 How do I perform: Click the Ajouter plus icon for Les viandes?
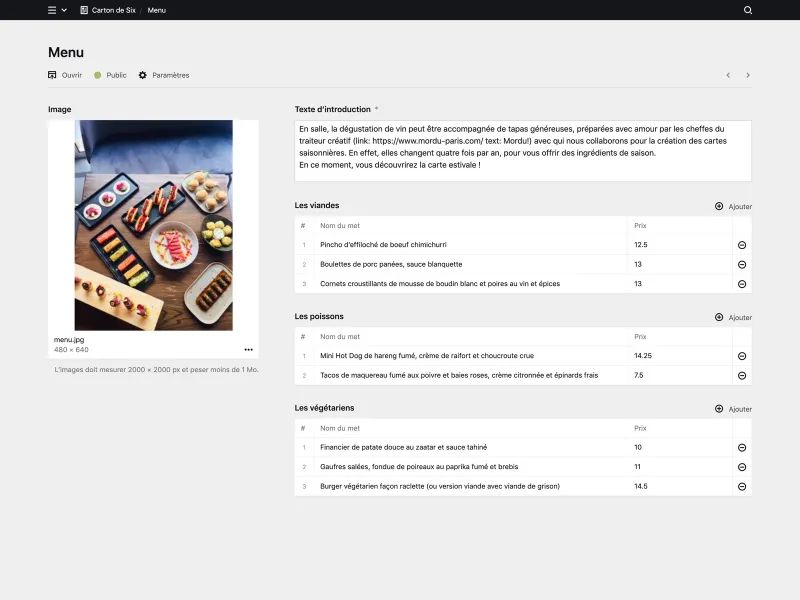(x=718, y=206)
